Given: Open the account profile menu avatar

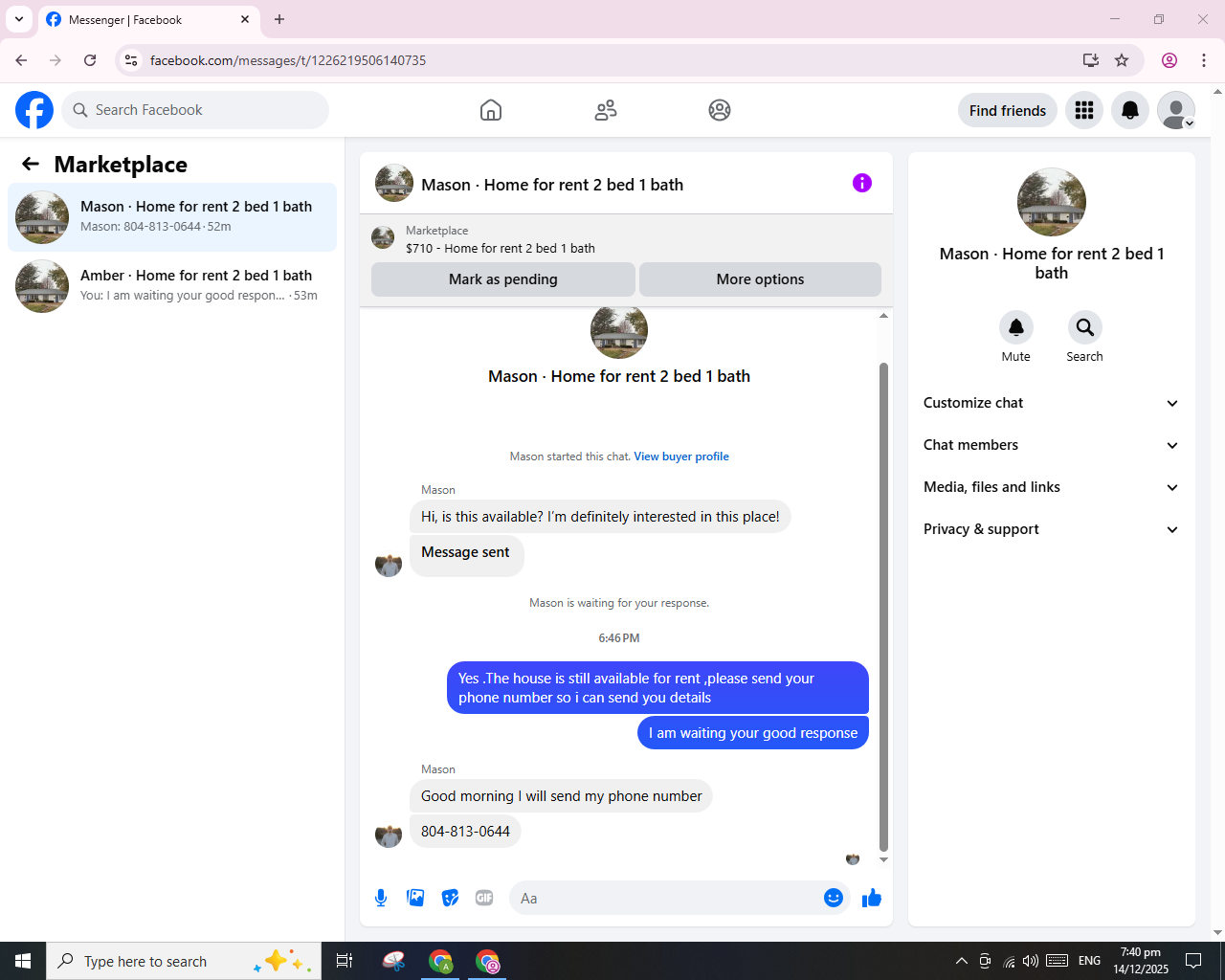Looking at the screenshot, I should pyautogui.click(x=1176, y=110).
